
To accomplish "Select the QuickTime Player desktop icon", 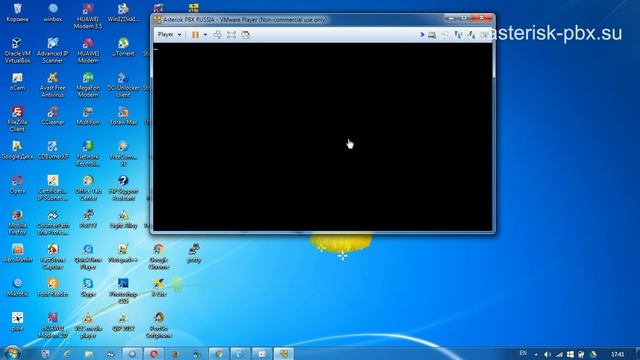I will 88,256.
